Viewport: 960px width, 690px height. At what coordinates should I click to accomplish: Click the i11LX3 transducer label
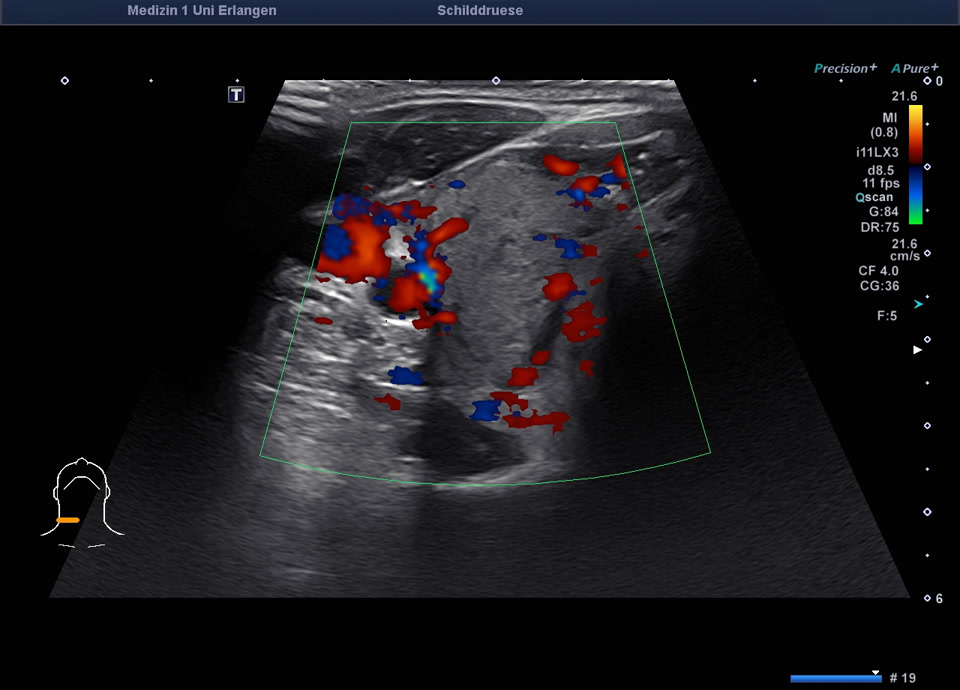point(875,152)
